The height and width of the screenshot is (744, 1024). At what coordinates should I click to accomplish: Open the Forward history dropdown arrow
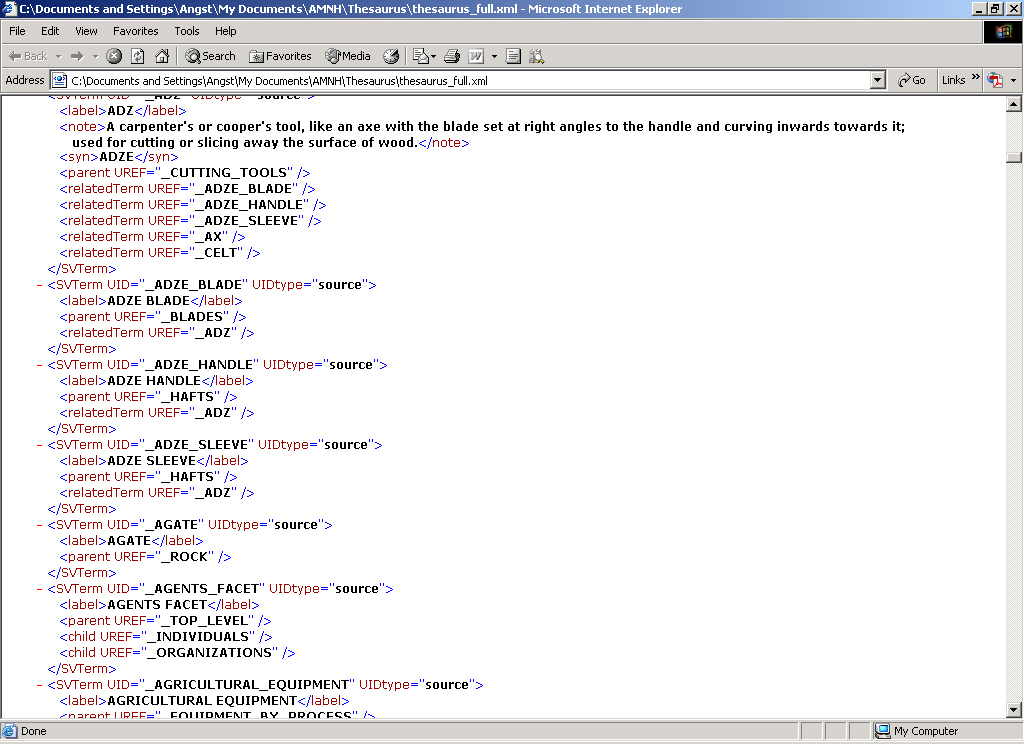pyautogui.click(x=95, y=56)
